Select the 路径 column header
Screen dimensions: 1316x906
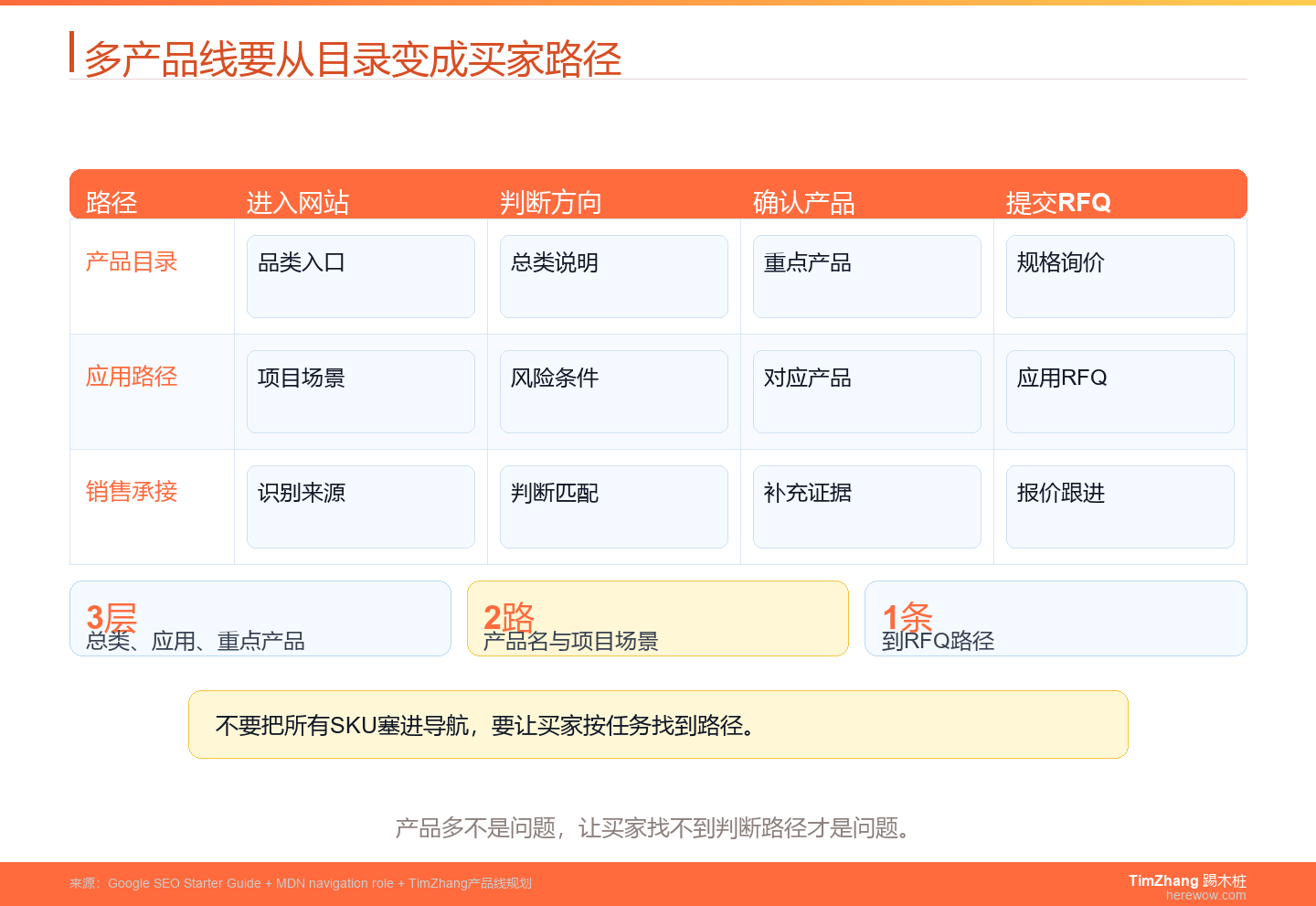(x=111, y=202)
